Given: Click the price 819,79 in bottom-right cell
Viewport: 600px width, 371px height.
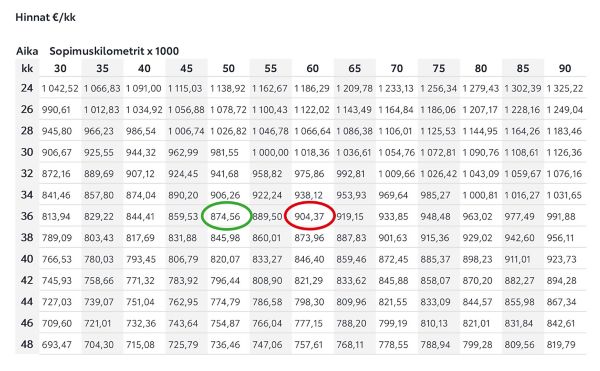Looking at the screenshot, I should coord(561,345).
